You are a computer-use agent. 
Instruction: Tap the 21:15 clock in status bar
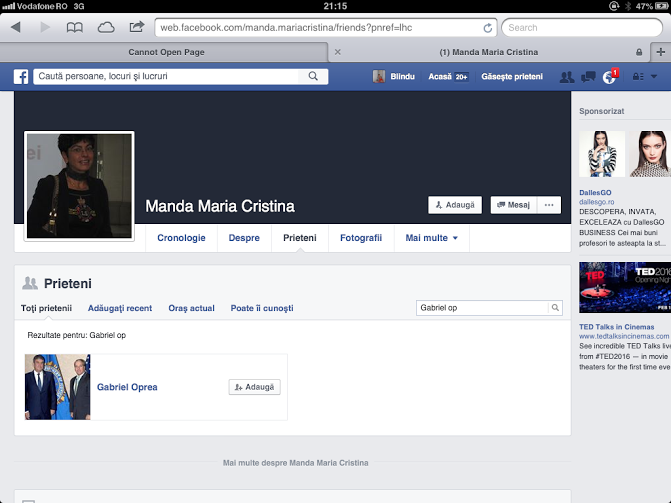335,6
